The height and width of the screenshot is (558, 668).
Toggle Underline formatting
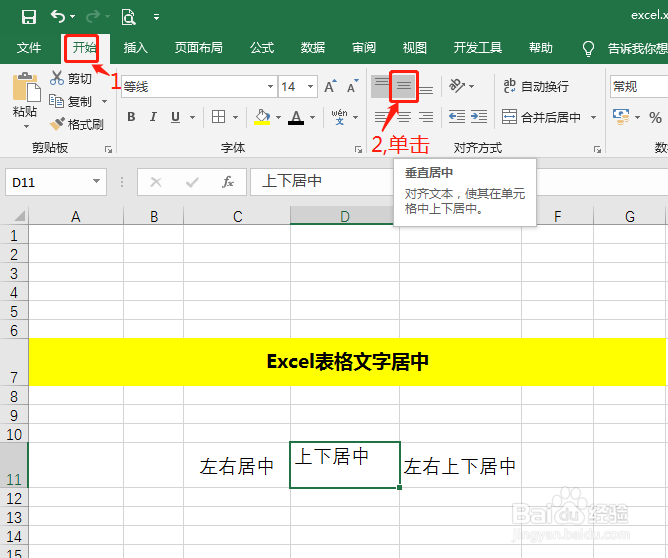click(175, 117)
